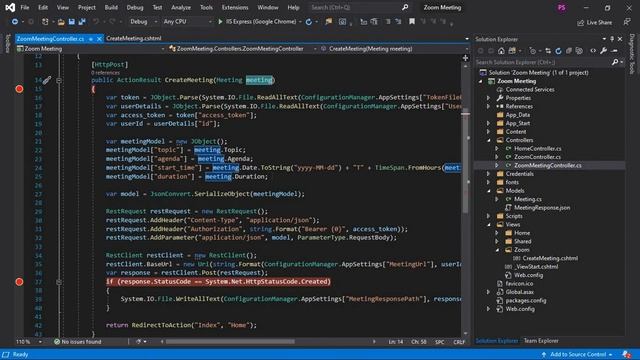Toggle auto-hide pin on Solution Explorer
This screenshot has width=640, height=360.
(612, 39)
